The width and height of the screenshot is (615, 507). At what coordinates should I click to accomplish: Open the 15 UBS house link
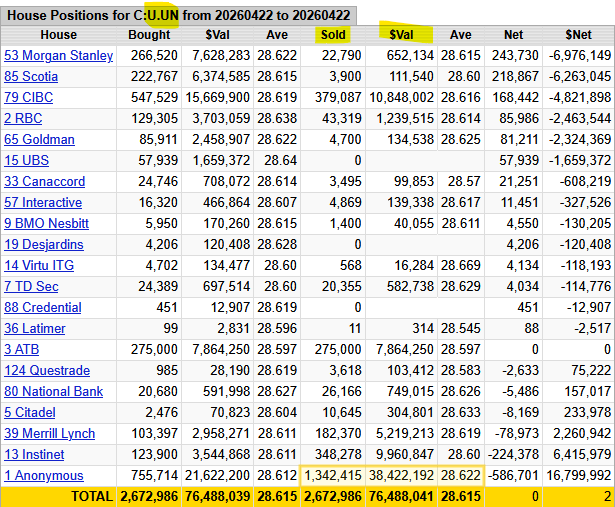26,161
